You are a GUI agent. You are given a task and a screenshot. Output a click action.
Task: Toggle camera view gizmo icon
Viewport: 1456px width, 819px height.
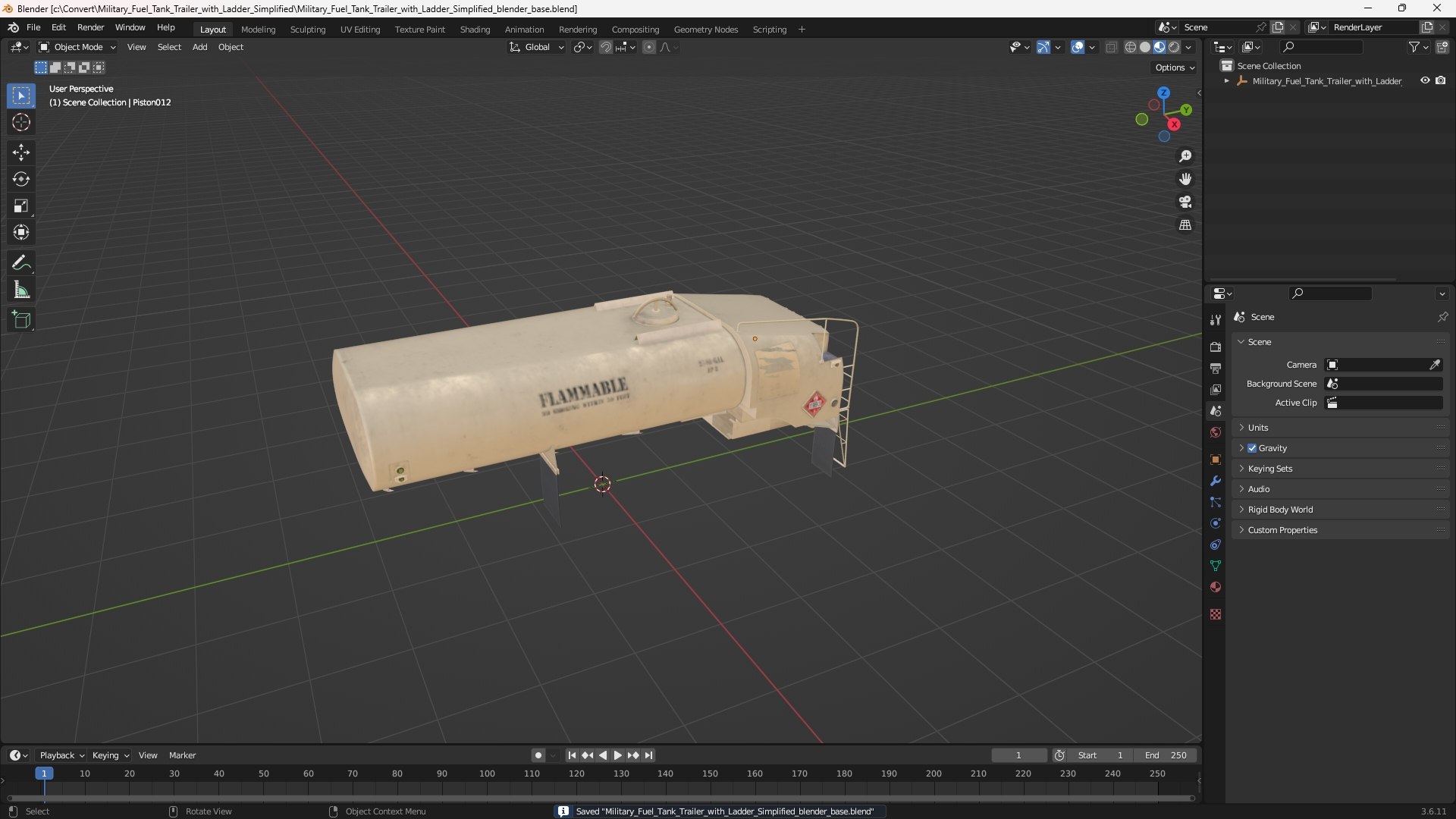pos(1185,202)
